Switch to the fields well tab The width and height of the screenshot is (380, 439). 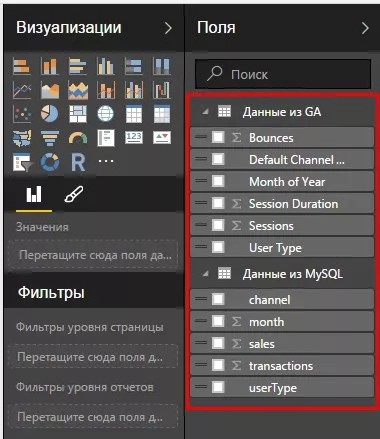[34, 194]
